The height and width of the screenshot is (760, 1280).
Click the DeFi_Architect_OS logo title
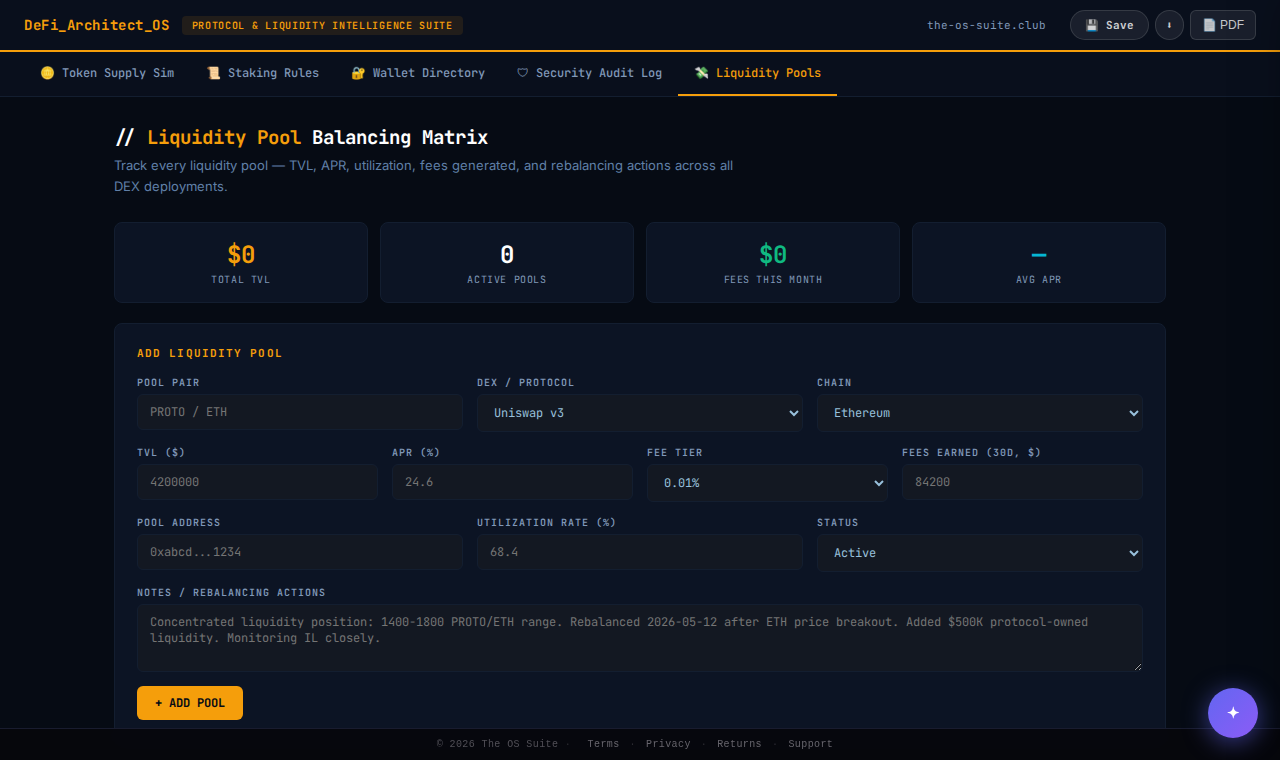(x=97, y=25)
